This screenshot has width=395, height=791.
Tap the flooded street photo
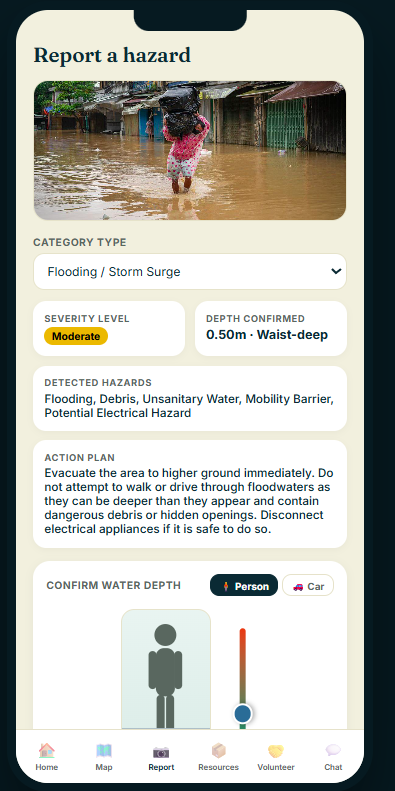click(190, 150)
